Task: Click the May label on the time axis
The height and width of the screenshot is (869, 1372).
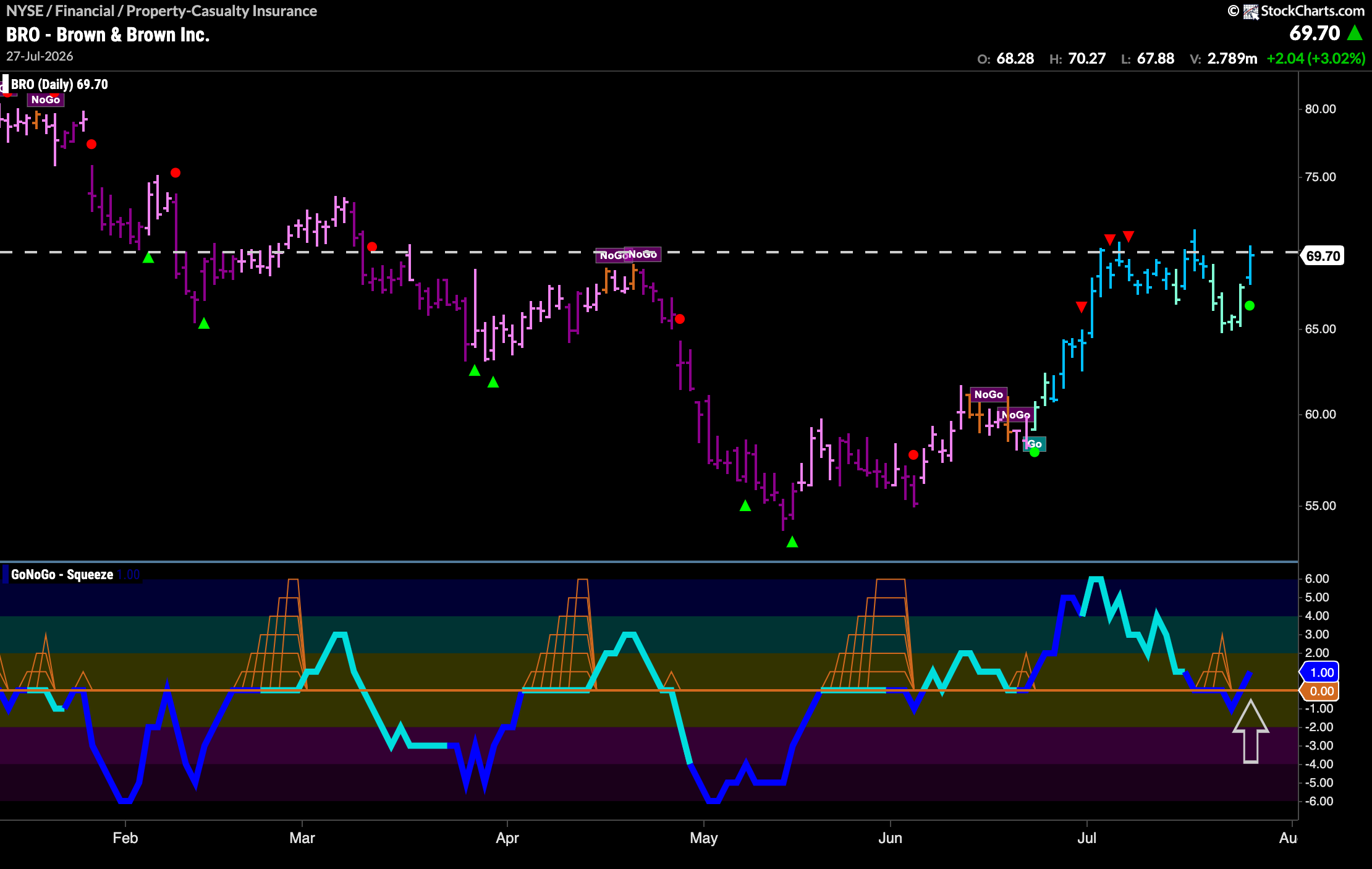Action: coord(704,838)
